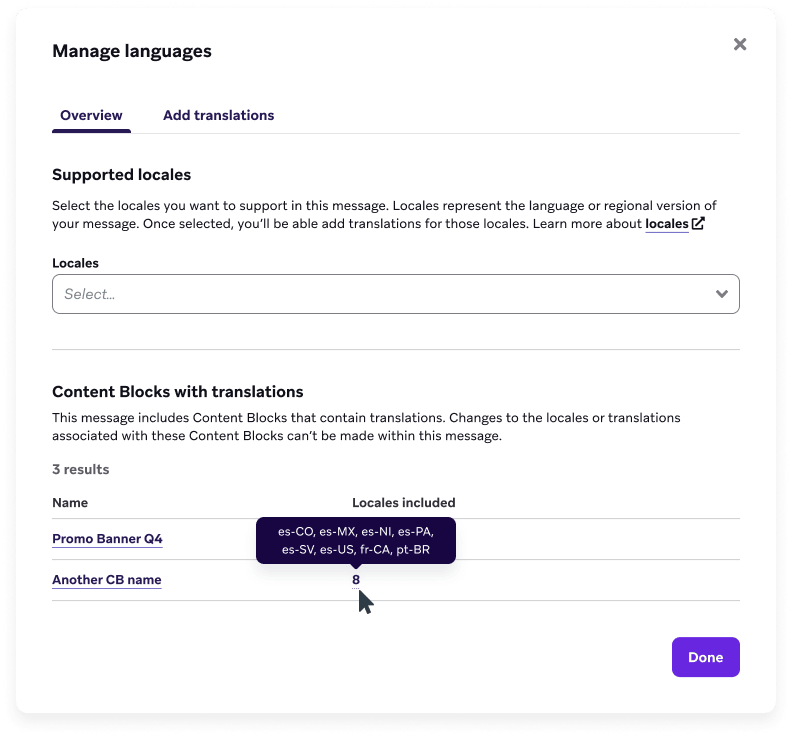Open the locales learn more link

[x=667, y=224]
